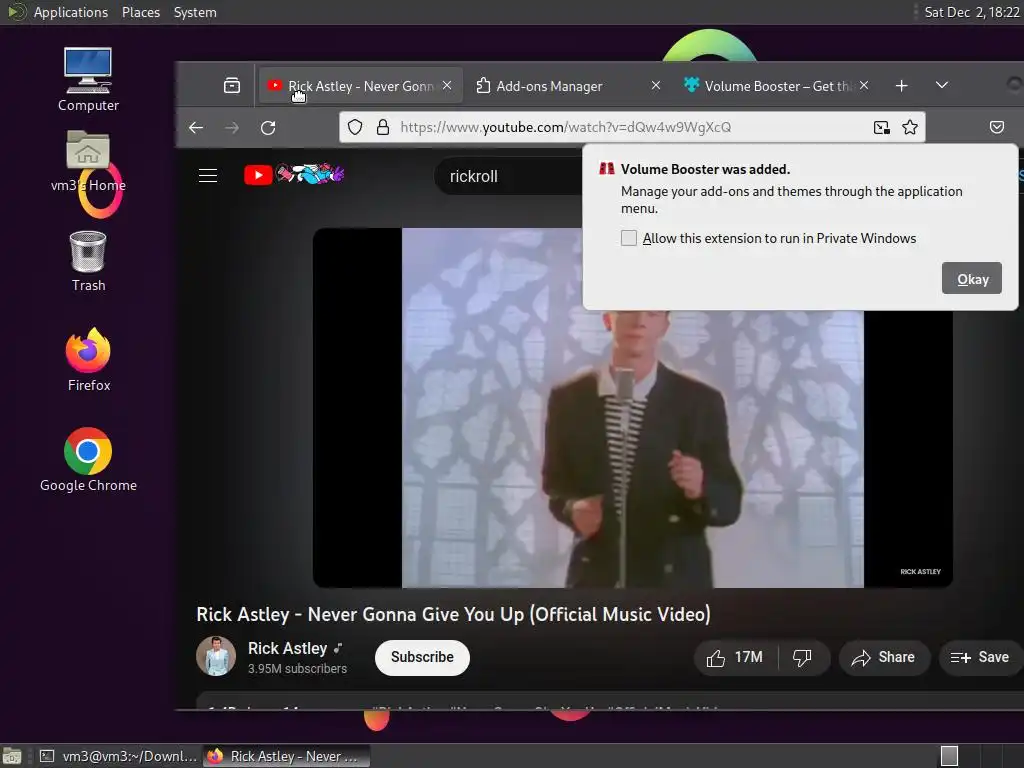Click the video title text
Viewport: 1024px width, 768px height.
(453, 615)
